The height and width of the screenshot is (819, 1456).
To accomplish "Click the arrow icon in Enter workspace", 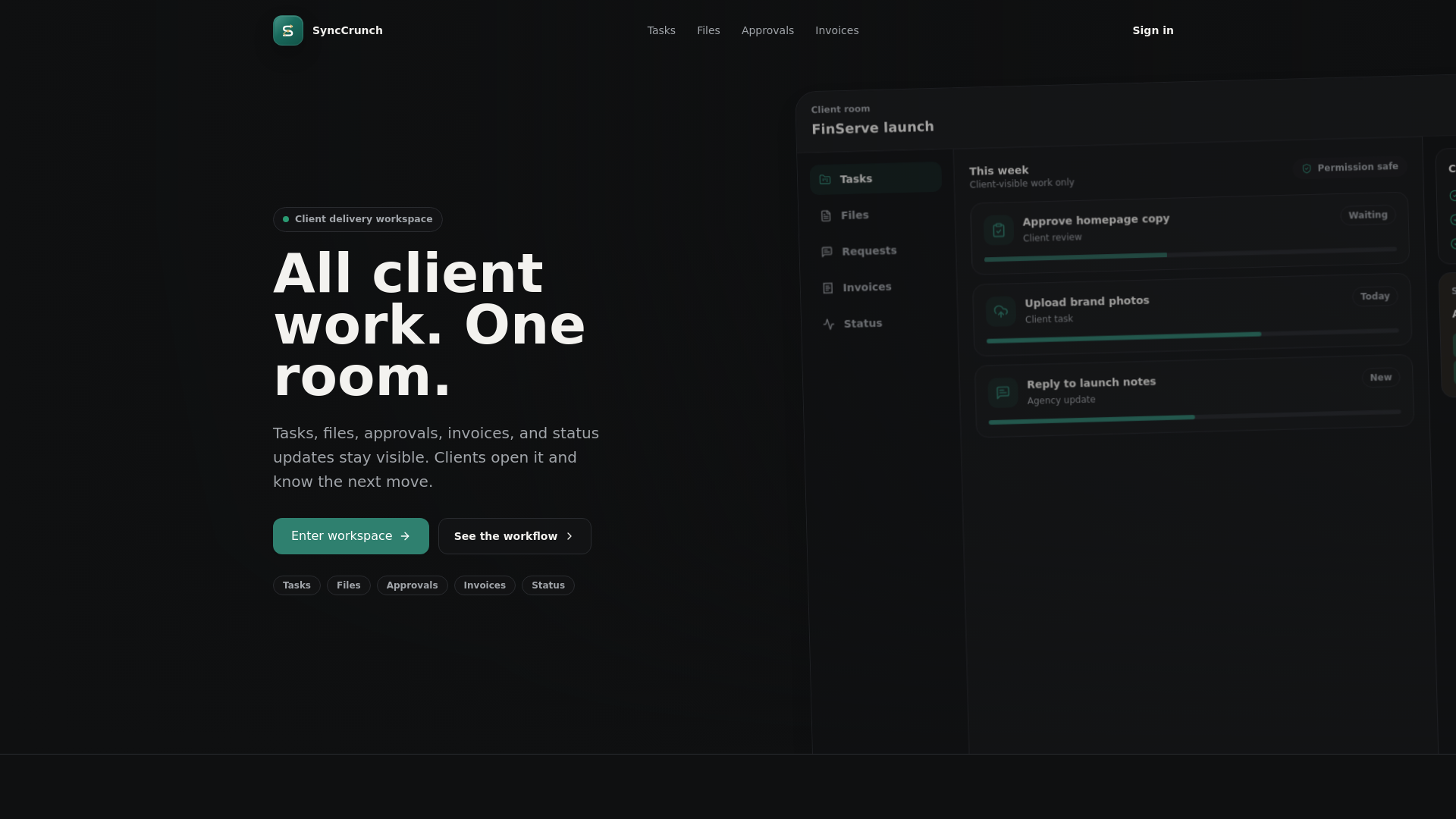I will (x=405, y=536).
